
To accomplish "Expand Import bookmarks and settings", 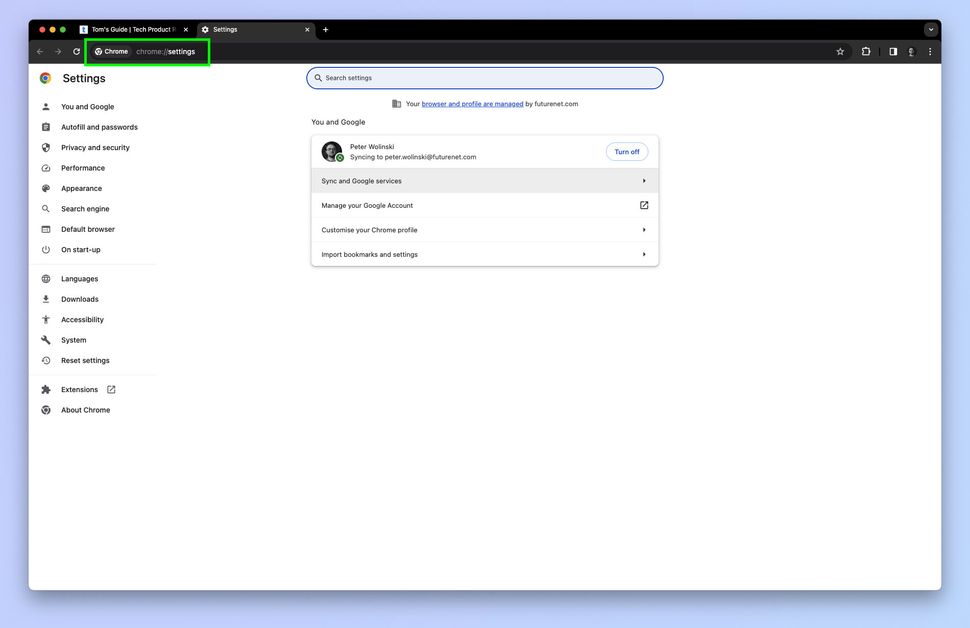I will point(484,254).
